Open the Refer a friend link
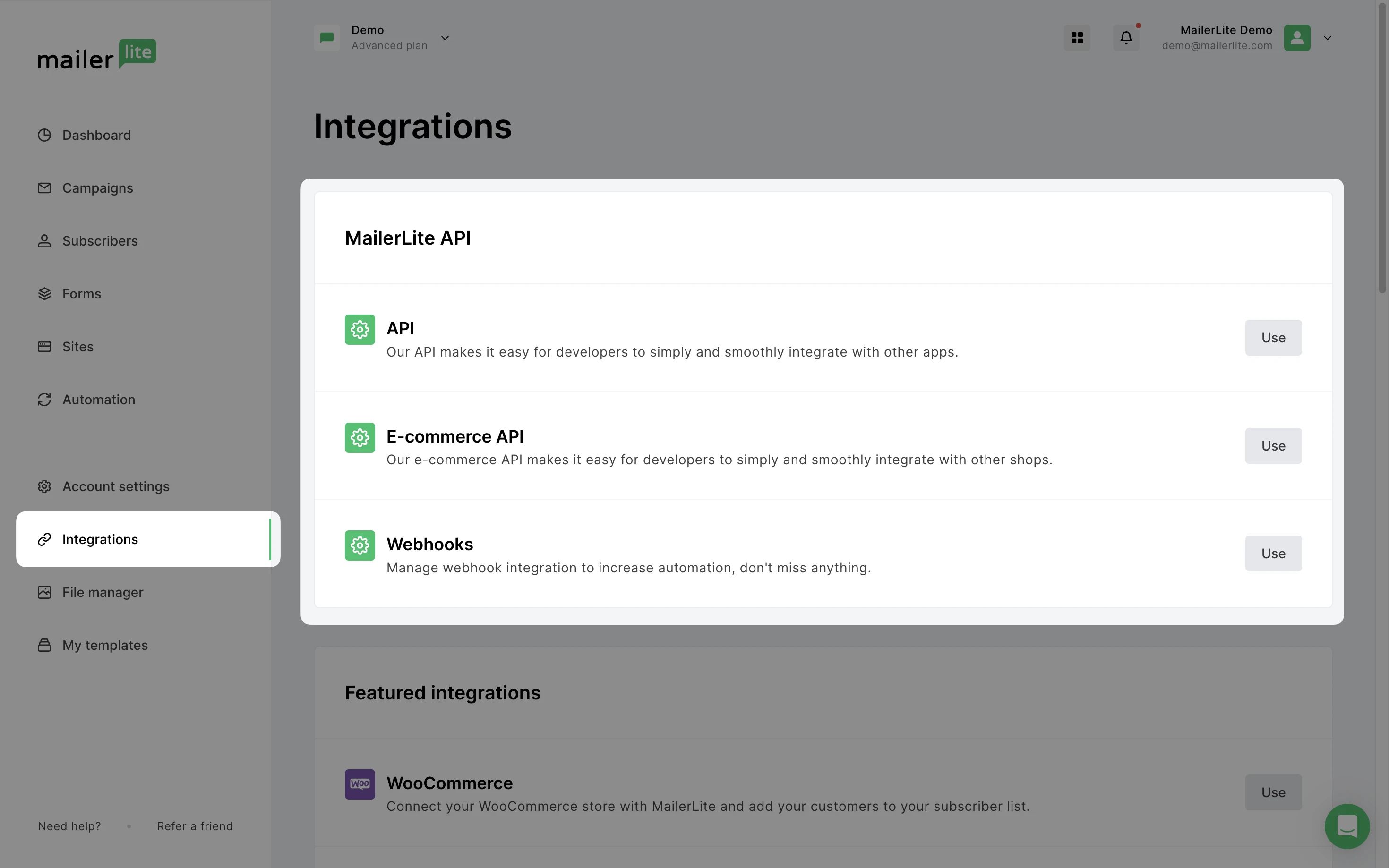This screenshot has height=868, width=1389. 195,826
